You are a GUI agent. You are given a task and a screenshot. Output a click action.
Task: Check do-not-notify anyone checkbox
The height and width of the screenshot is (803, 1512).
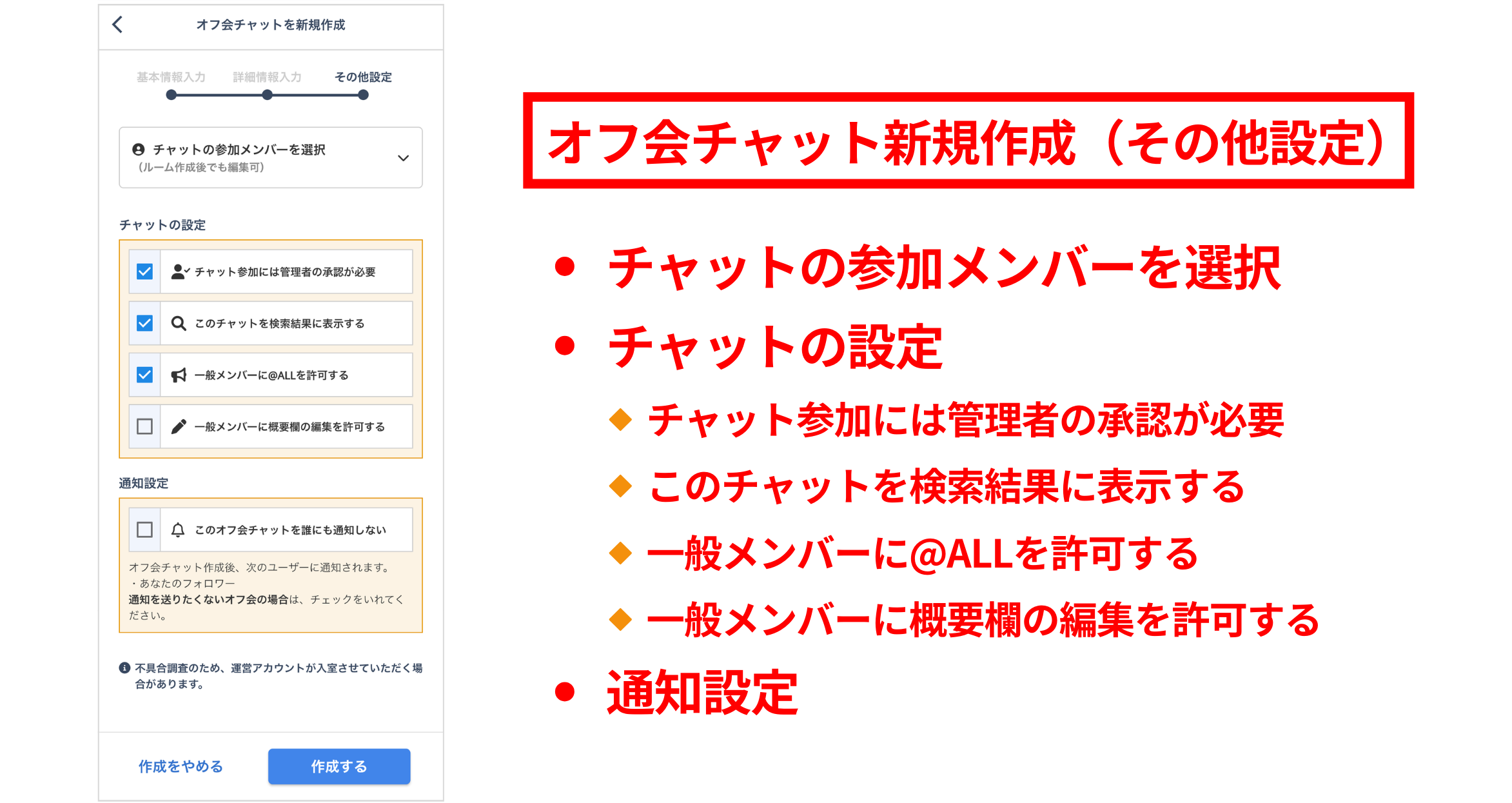[x=144, y=530]
